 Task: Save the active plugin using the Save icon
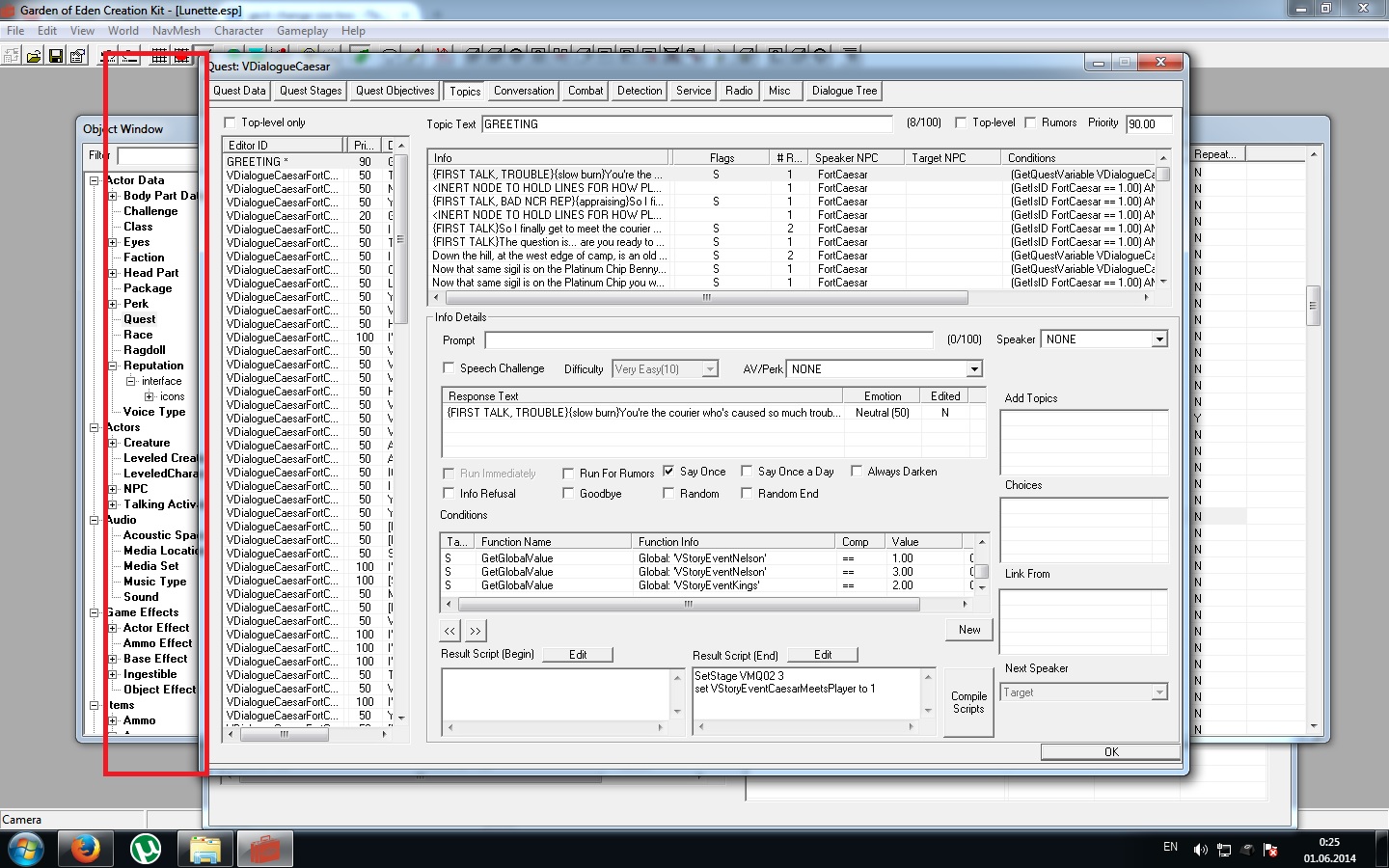point(55,55)
